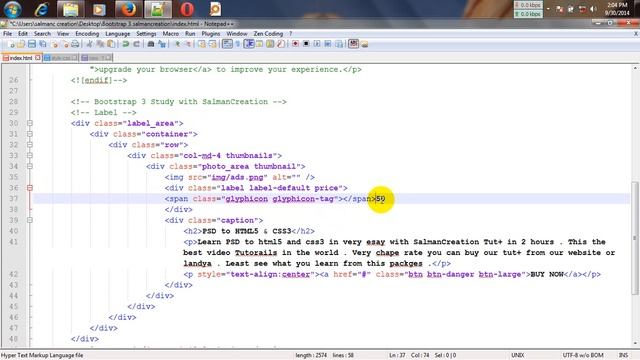Open the View menu
This screenshot has width=640, height=360.
pyautogui.click(x=63, y=33)
